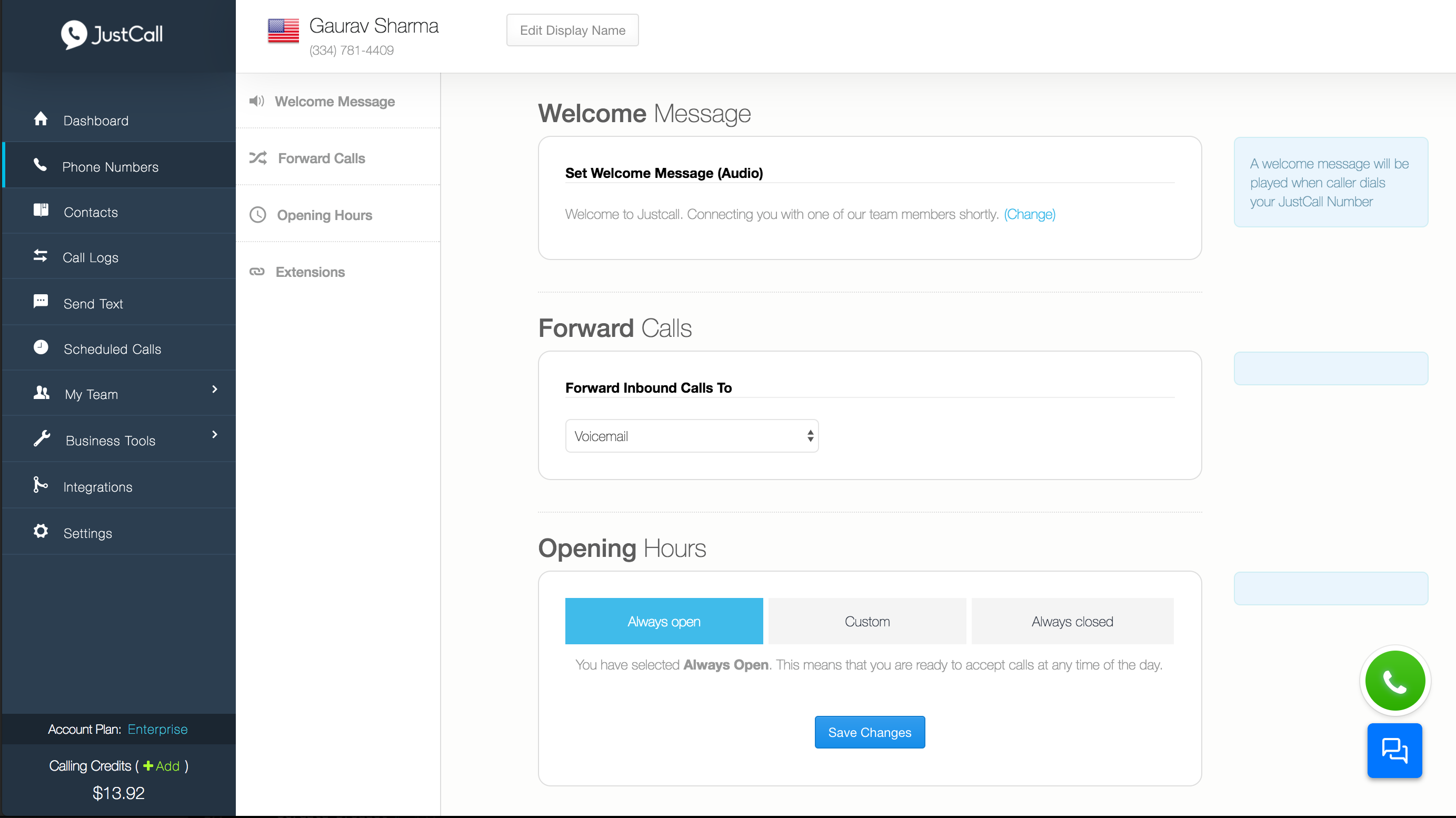1456x818 pixels.
Task: Choose the Always closed option
Action: 1072,621
